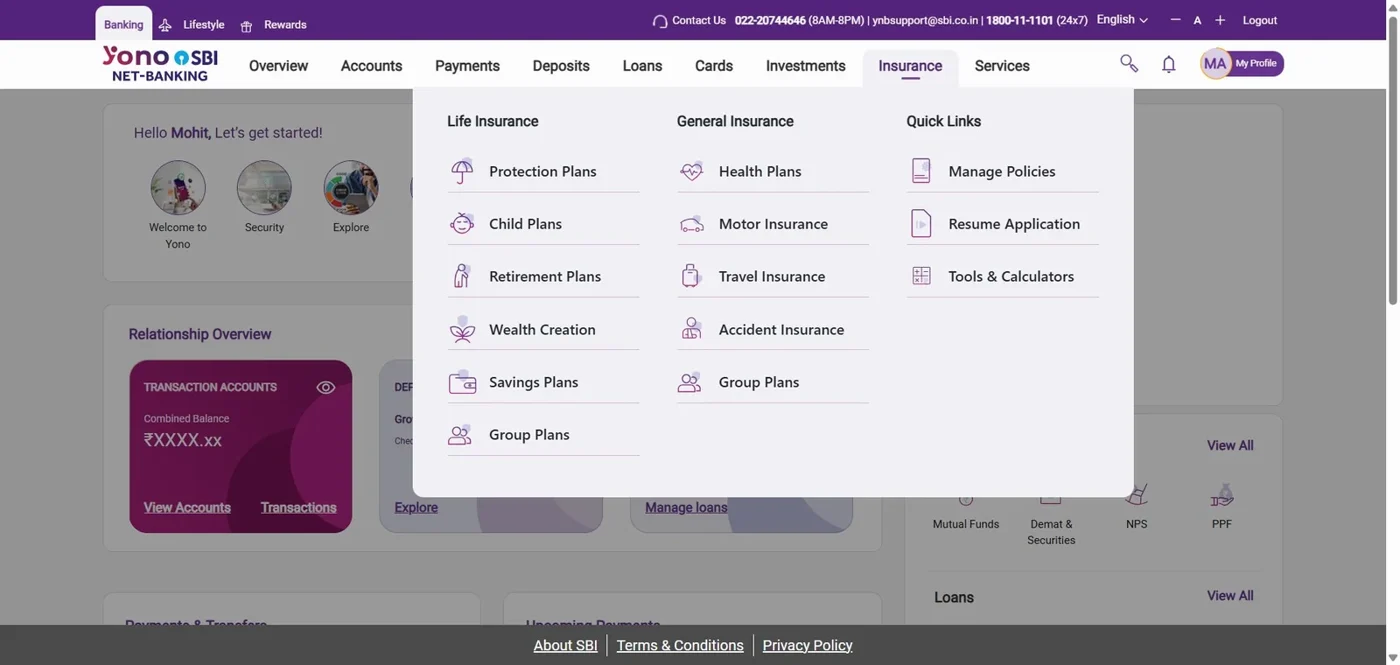Open Transactions link on accounts card
Screen dimensions: 1400x665
point(298,507)
